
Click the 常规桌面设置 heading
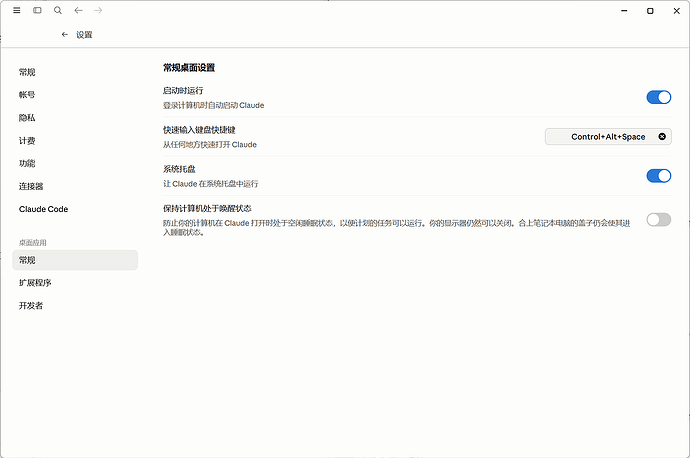[x=189, y=68]
